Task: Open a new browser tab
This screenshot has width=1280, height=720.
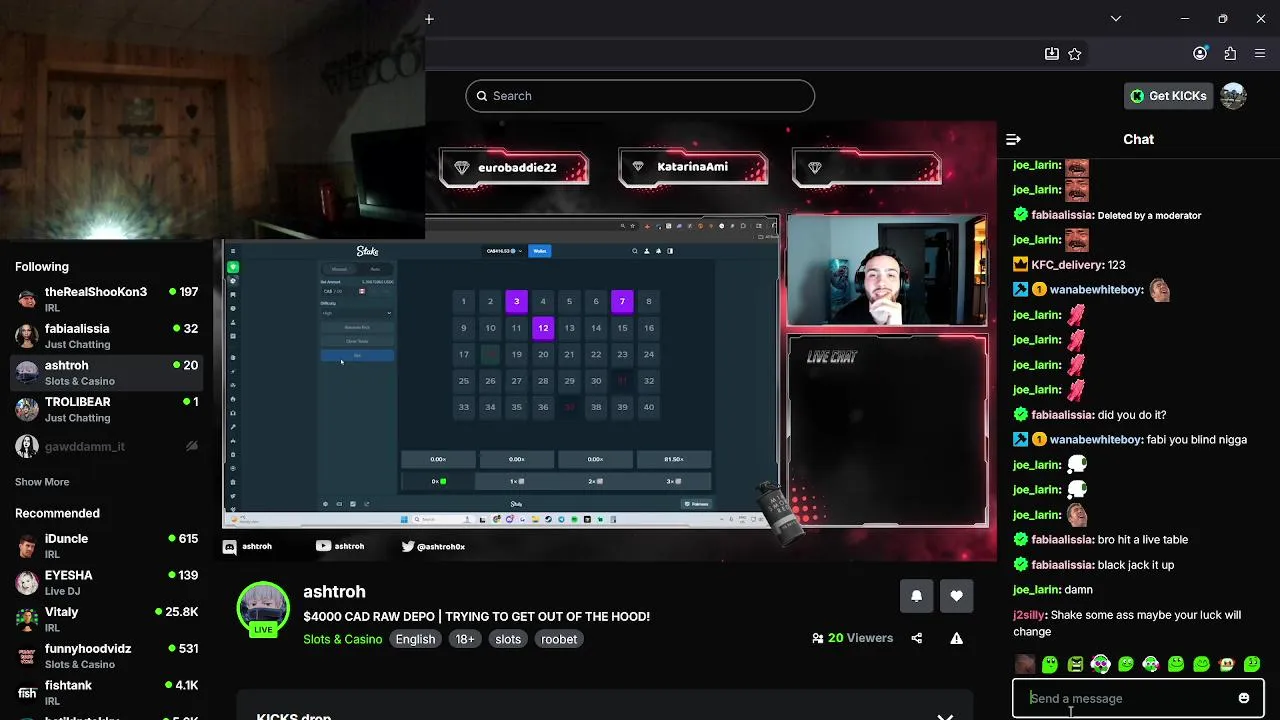Action: coord(429,19)
